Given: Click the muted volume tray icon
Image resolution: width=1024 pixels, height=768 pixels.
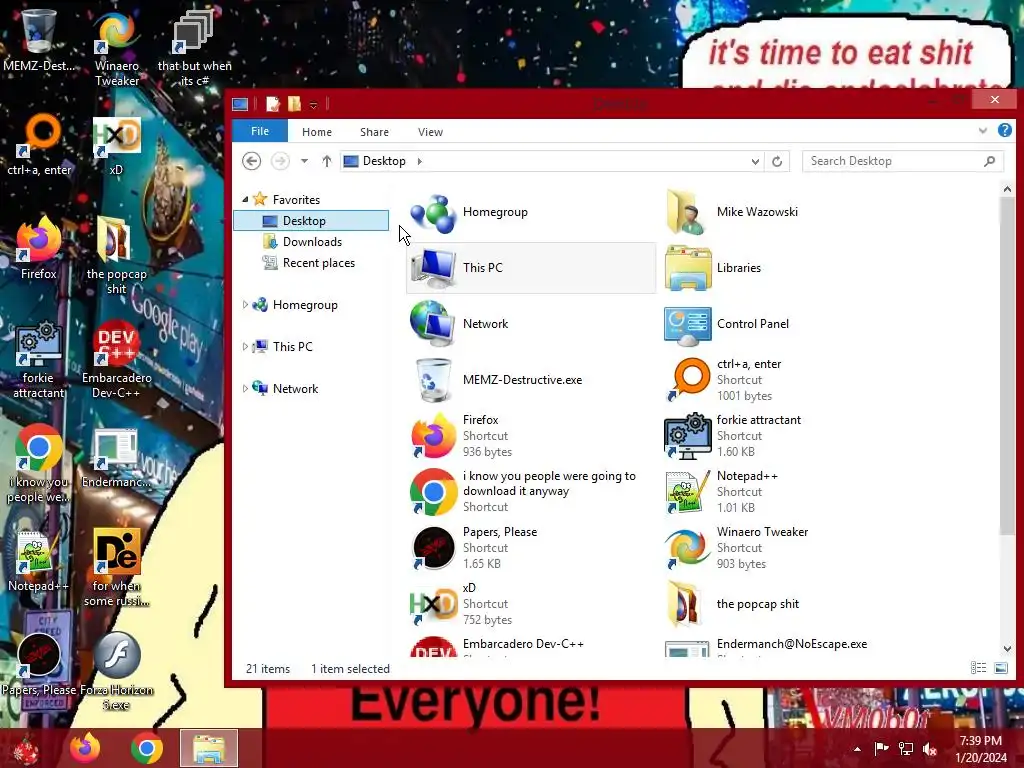Looking at the screenshot, I should click(930, 748).
